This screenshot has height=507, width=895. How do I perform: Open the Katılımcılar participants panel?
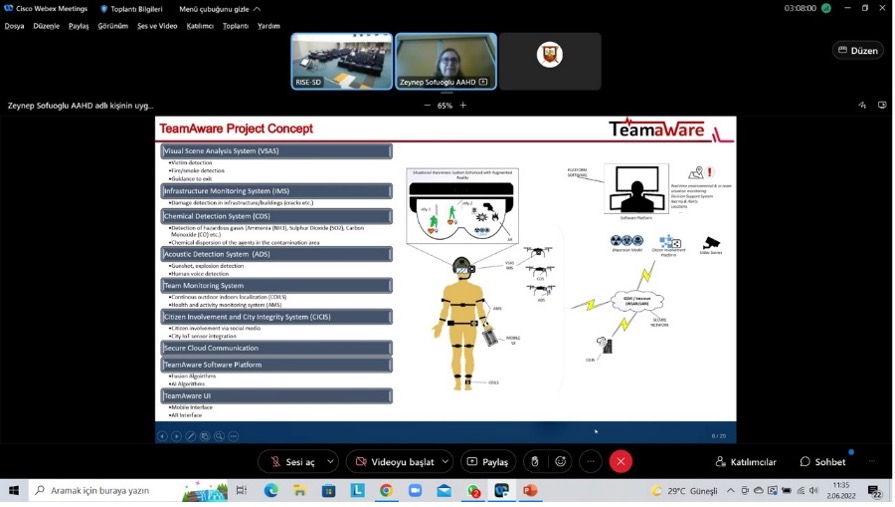point(746,461)
